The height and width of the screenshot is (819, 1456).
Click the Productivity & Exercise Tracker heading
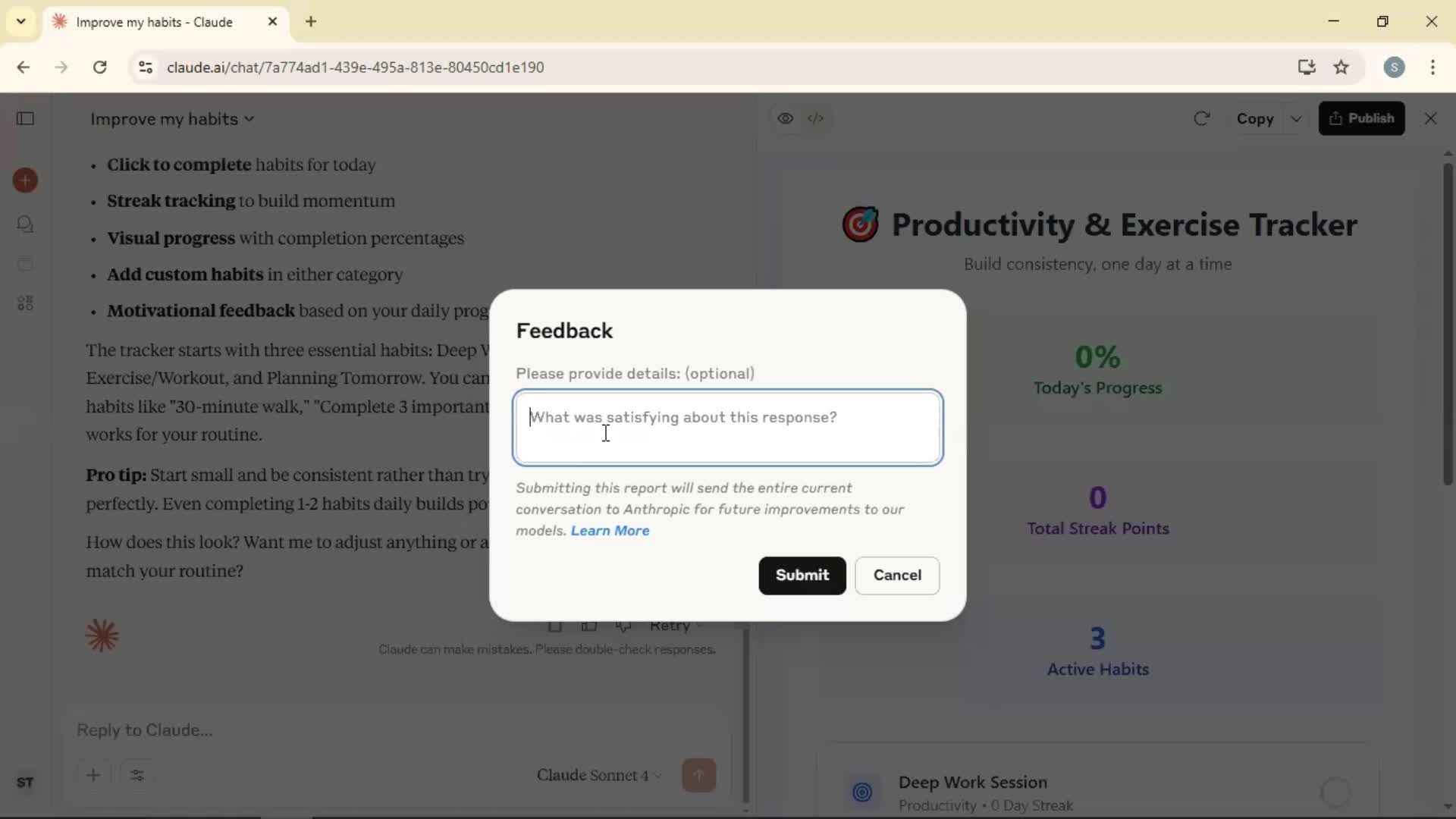point(1124,224)
